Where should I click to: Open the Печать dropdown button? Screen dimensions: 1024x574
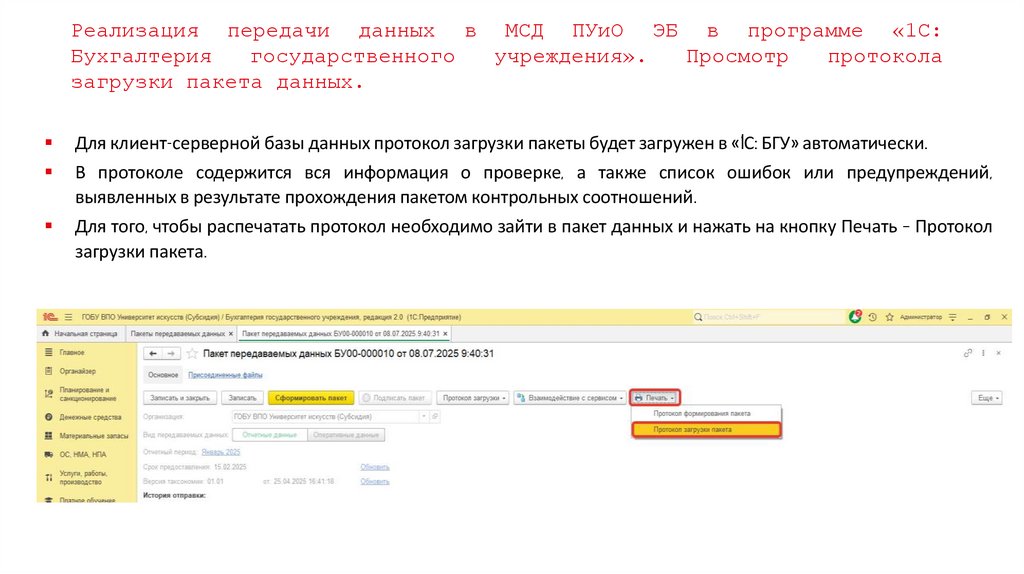[655, 398]
